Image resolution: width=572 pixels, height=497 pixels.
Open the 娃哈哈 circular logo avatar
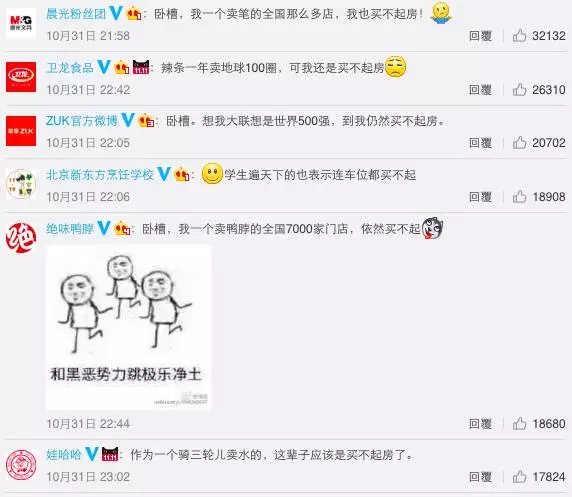point(21,465)
